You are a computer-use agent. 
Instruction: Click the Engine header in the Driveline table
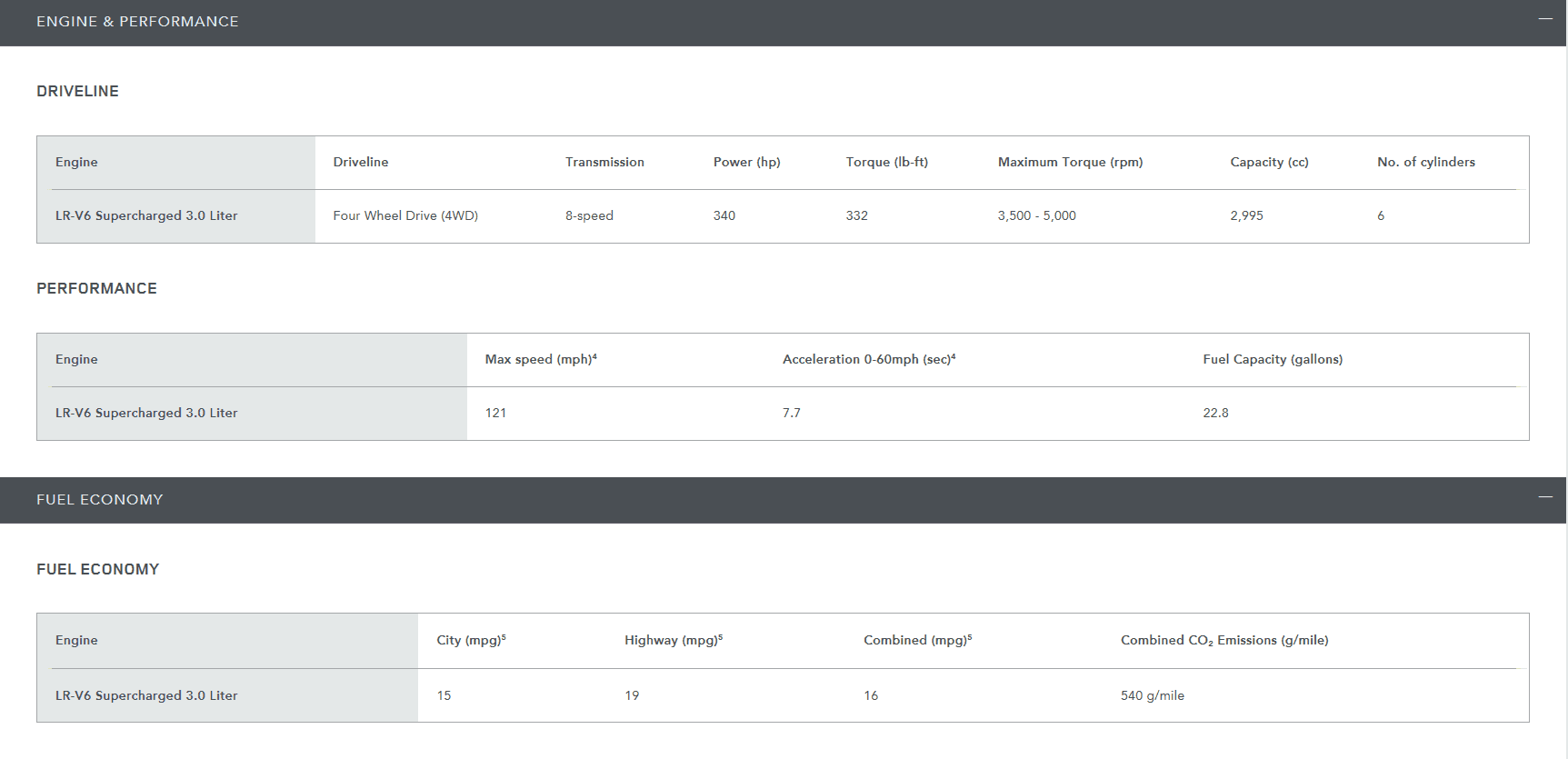tap(76, 162)
